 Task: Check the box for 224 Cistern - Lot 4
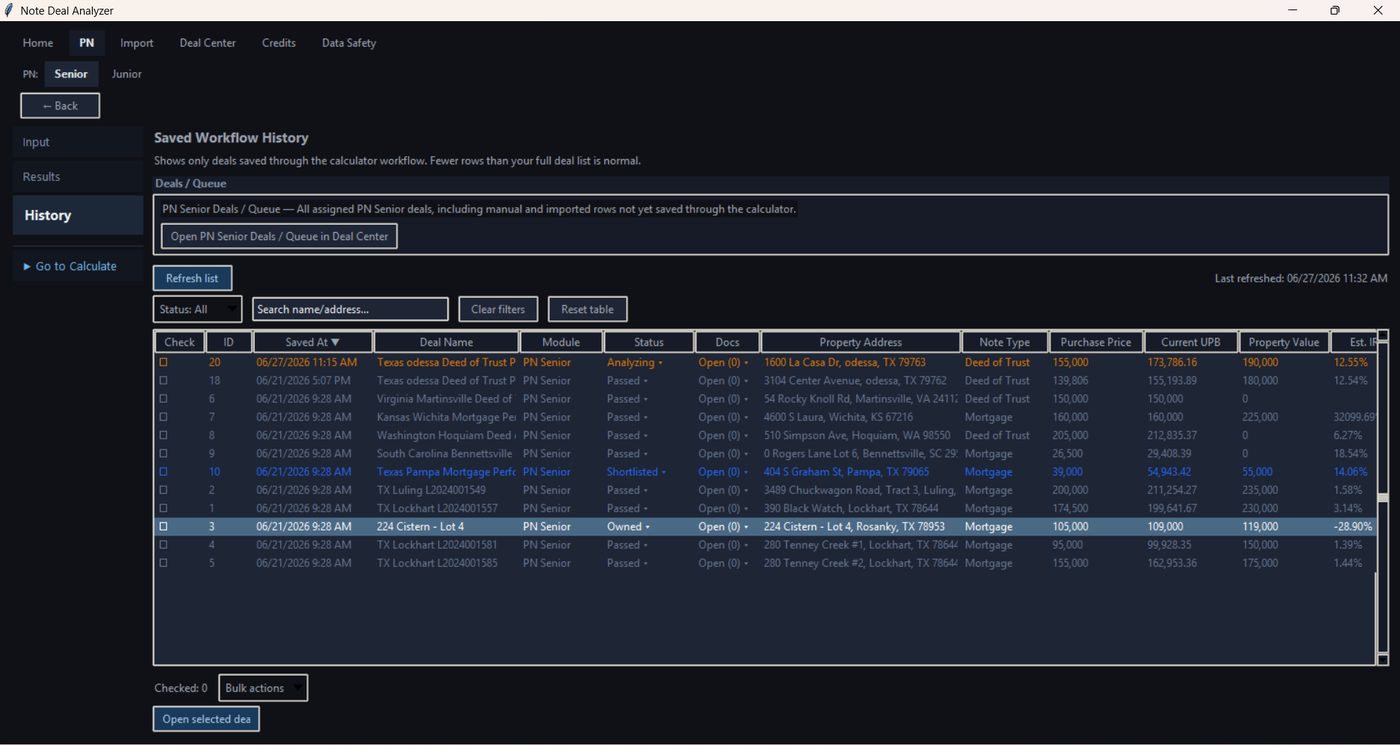pyautogui.click(x=164, y=526)
